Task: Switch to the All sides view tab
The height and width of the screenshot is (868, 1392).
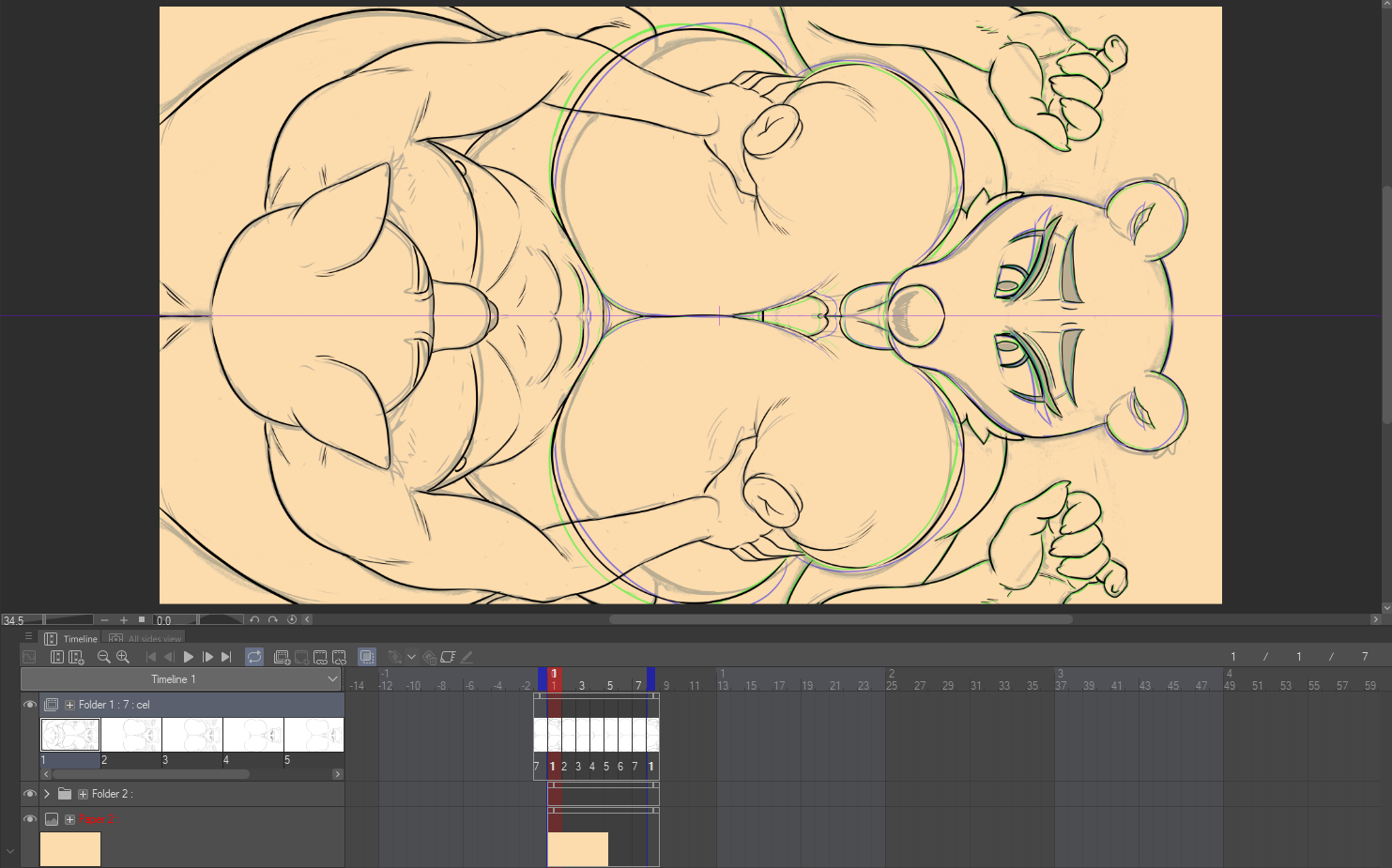Action: coord(145,638)
